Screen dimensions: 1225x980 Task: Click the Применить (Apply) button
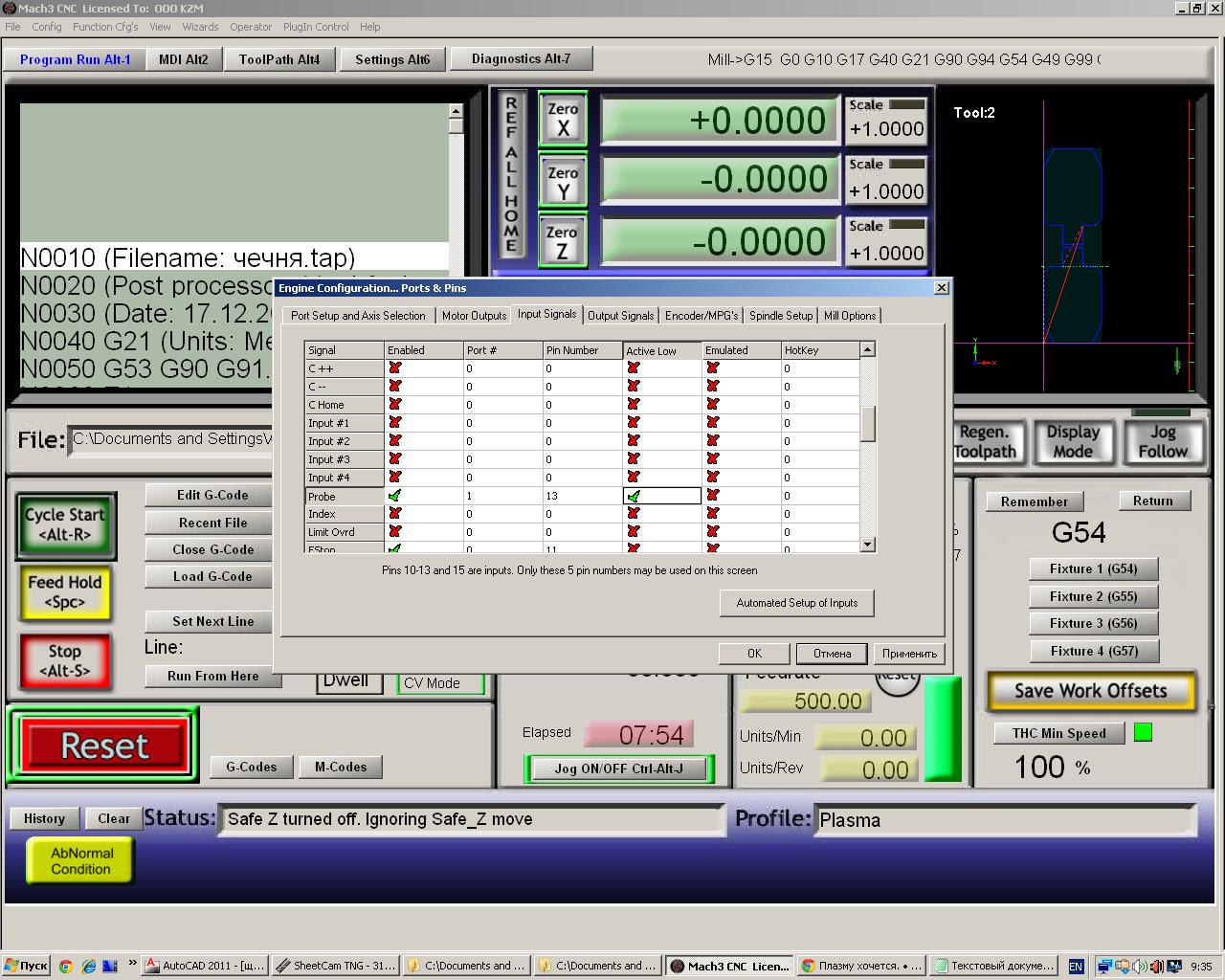[909, 654]
